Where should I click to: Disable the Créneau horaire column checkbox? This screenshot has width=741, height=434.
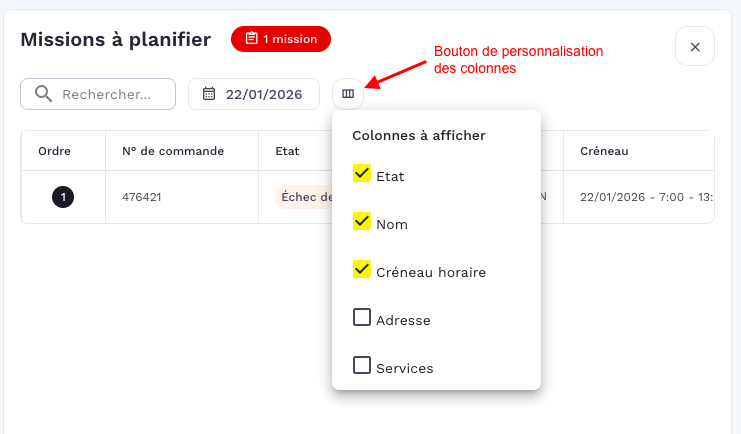pos(362,270)
